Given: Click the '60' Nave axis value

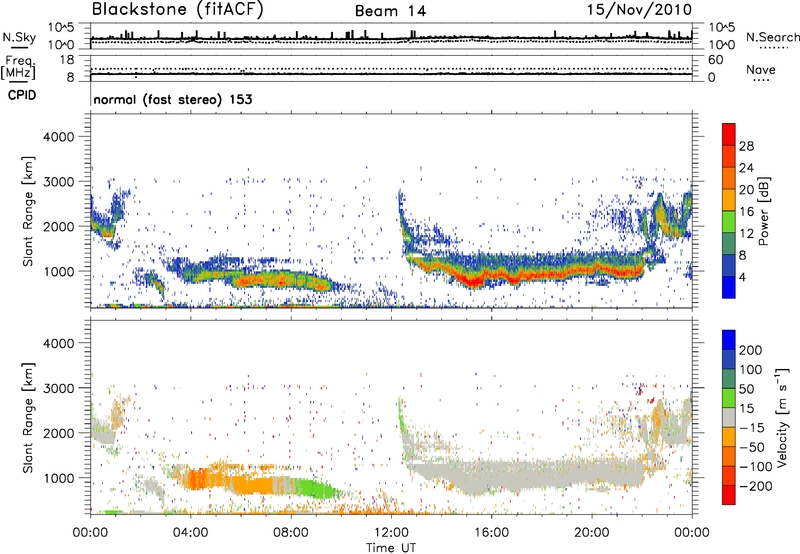Looking at the screenshot, I should tap(715, 60).
